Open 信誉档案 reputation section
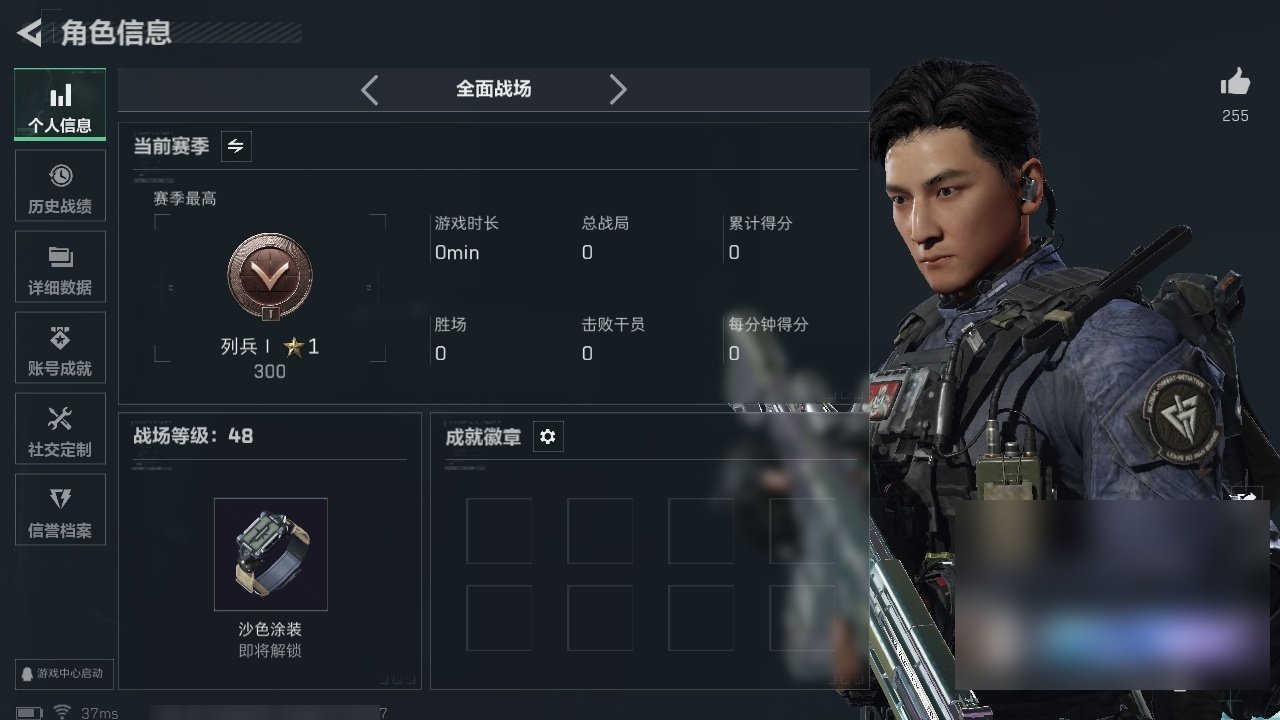 coord(60,512)
